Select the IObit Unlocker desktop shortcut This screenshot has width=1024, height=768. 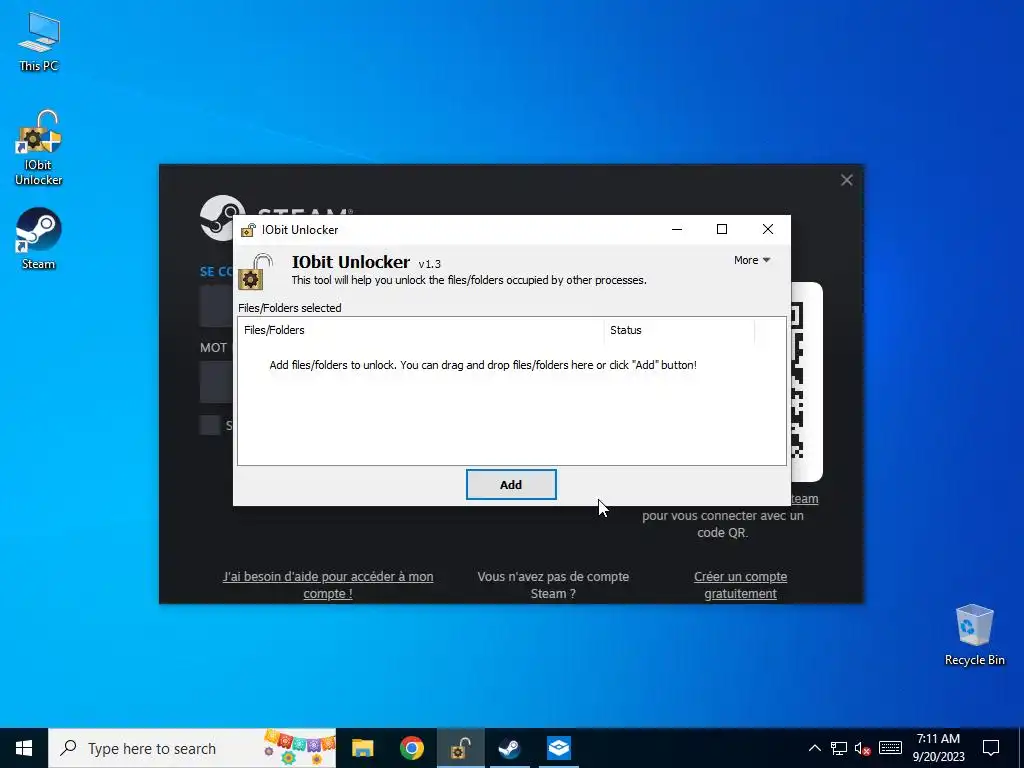pyautogui.click(x=39, y=148)
